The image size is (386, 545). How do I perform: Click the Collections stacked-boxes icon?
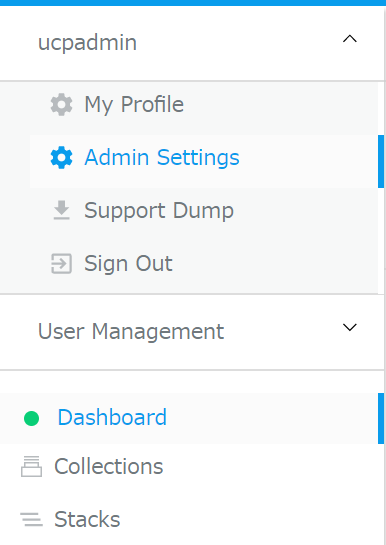point(31,466)
